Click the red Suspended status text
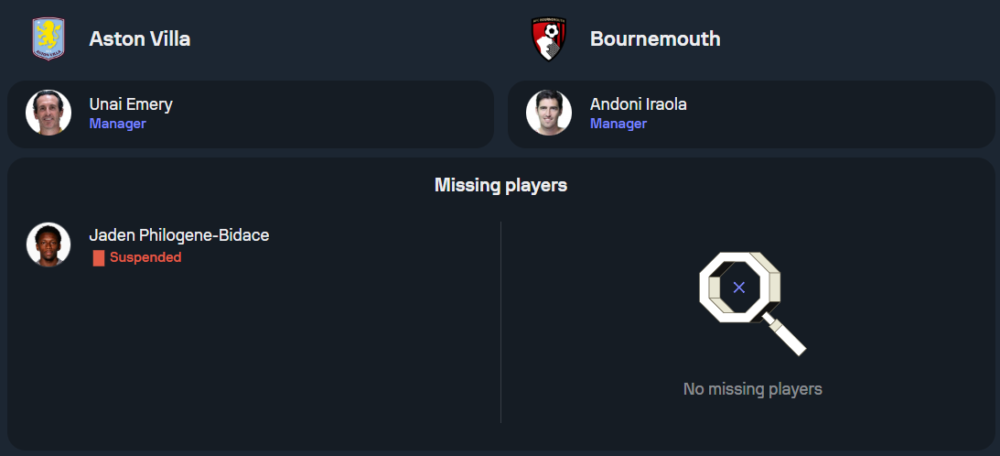The image size is (1000, 456). point(146,258)
